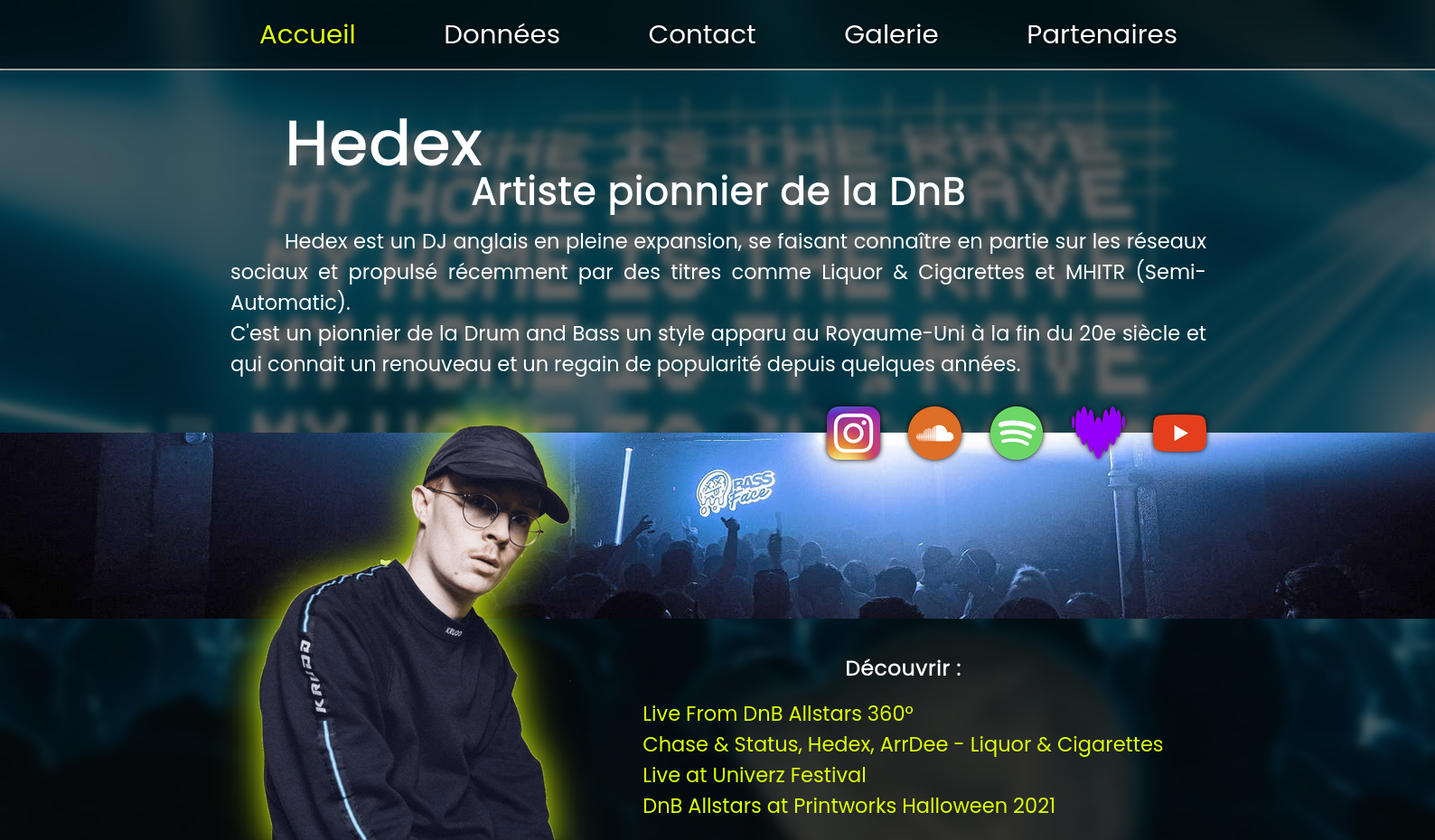Open Live From DnB Allstars 360° link
This screenshot has height=840, width=1435.
(778, 714)
